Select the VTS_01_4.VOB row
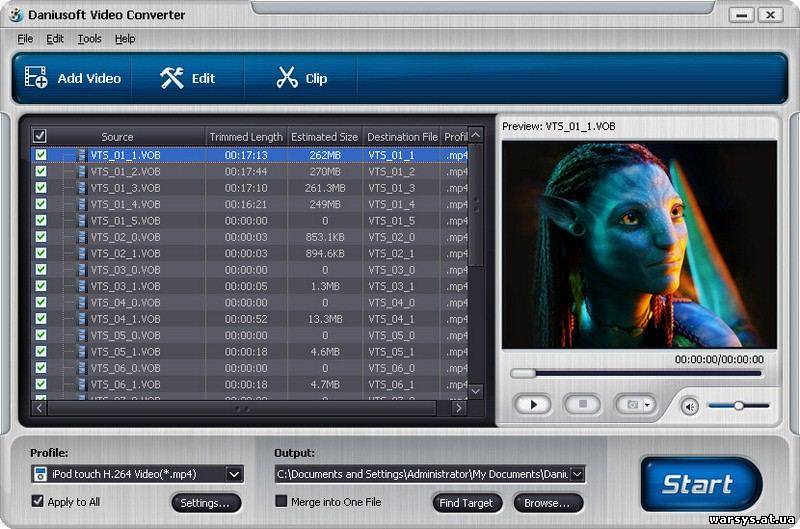The image size is (800, 529). tap(250, 204)
